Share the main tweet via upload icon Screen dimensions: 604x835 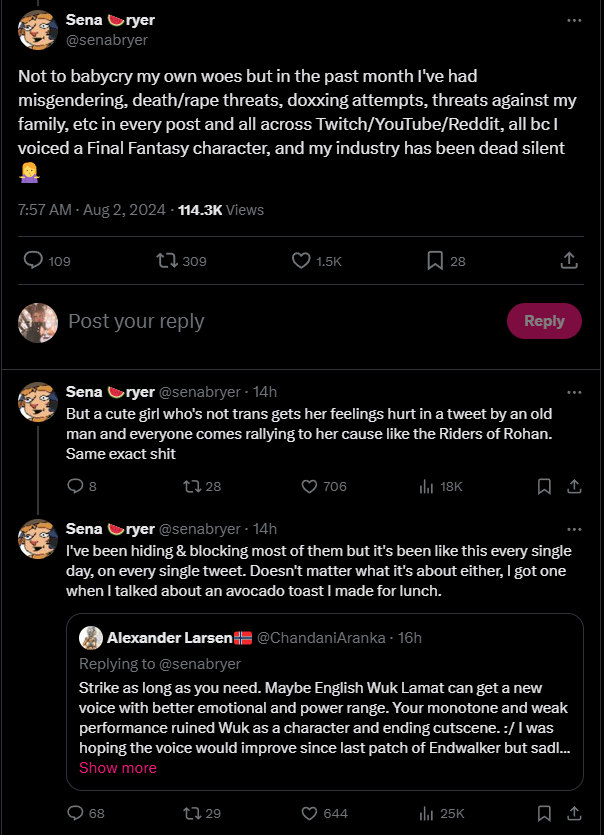pos(569,260)
